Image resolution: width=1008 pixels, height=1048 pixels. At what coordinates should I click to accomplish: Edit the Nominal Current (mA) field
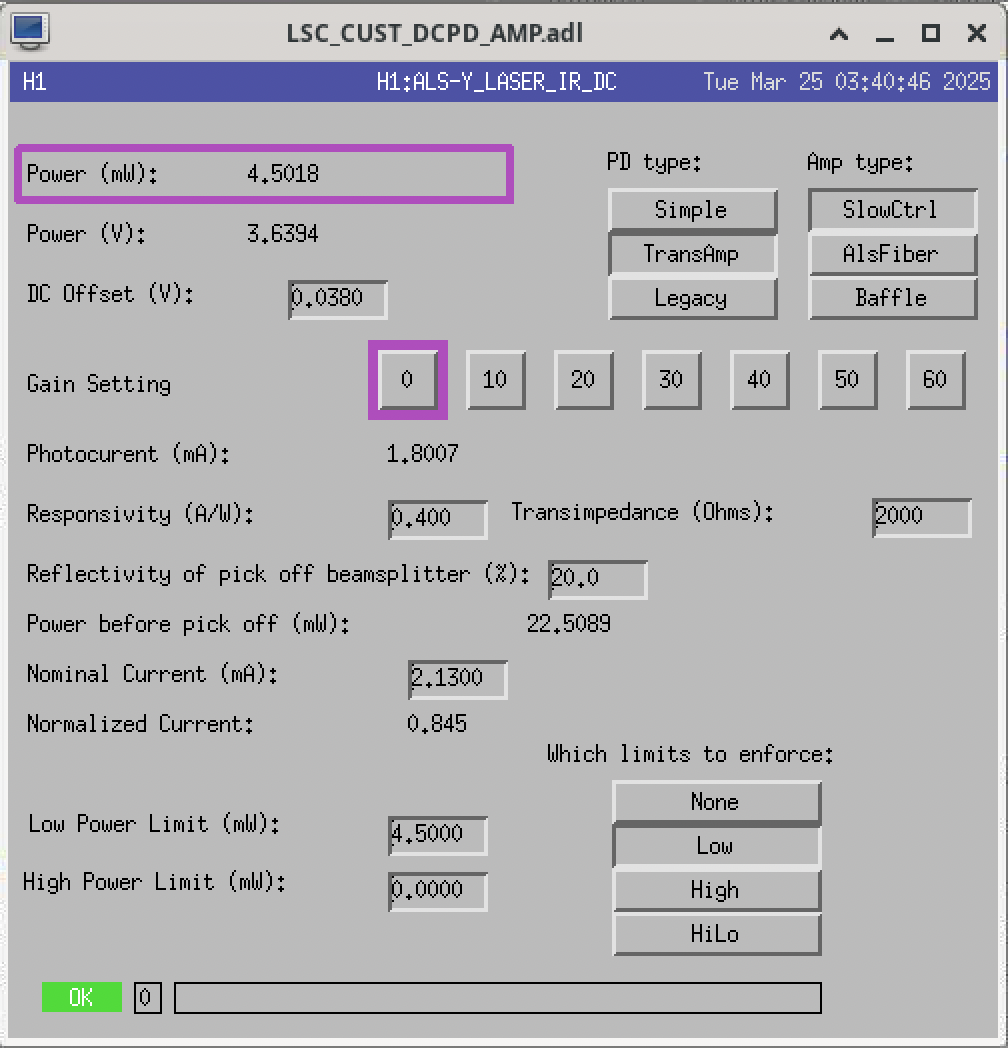[458, 680]
